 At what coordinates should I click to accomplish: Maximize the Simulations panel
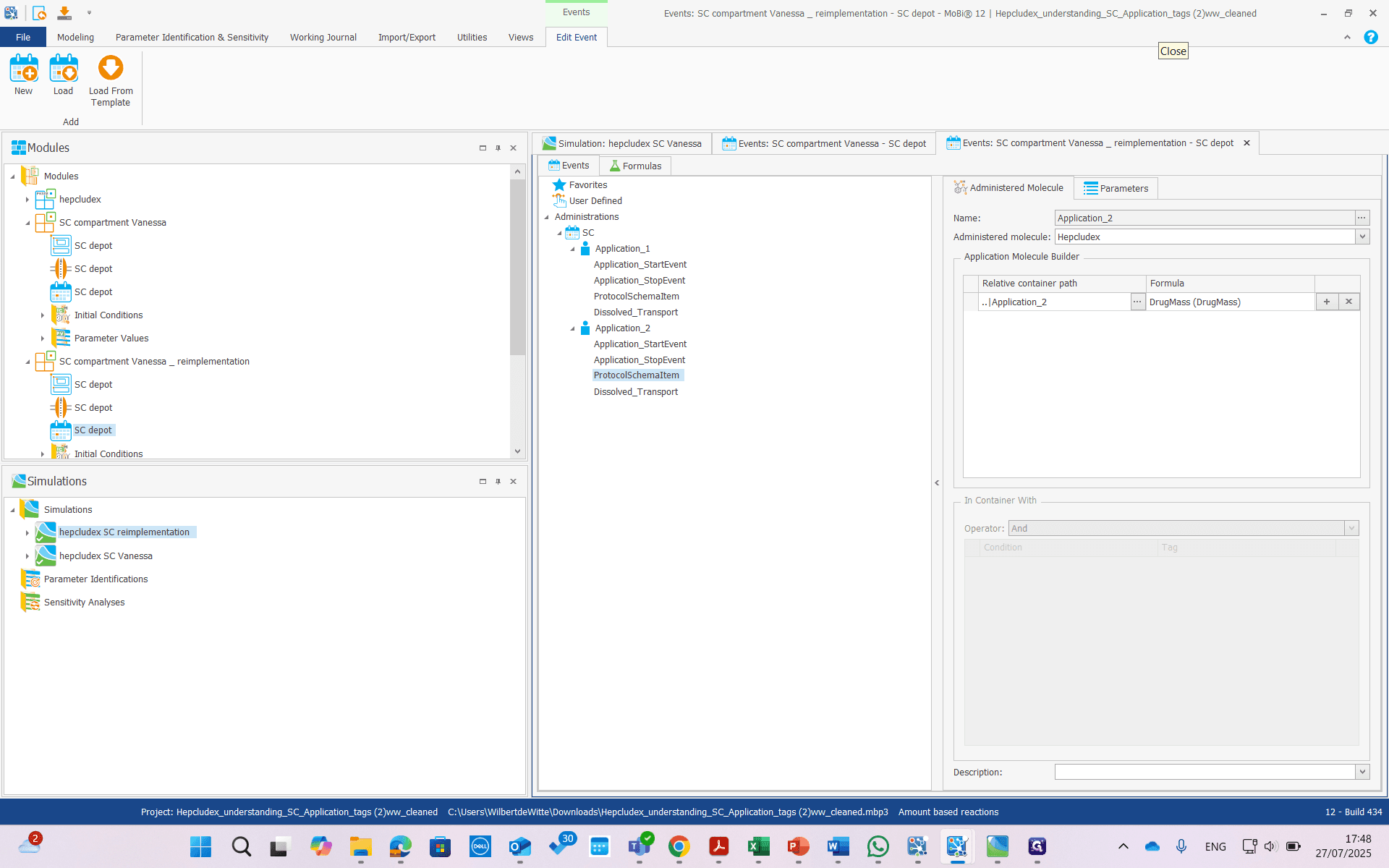click(x=483, y=481)
